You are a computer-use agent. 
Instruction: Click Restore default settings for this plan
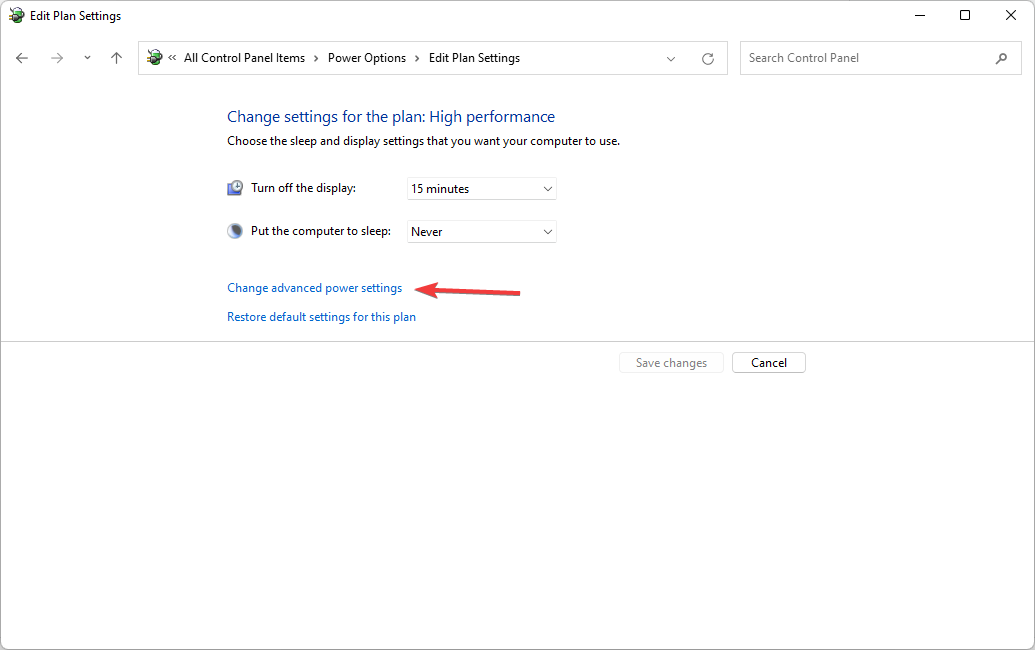tap(321, 317)
